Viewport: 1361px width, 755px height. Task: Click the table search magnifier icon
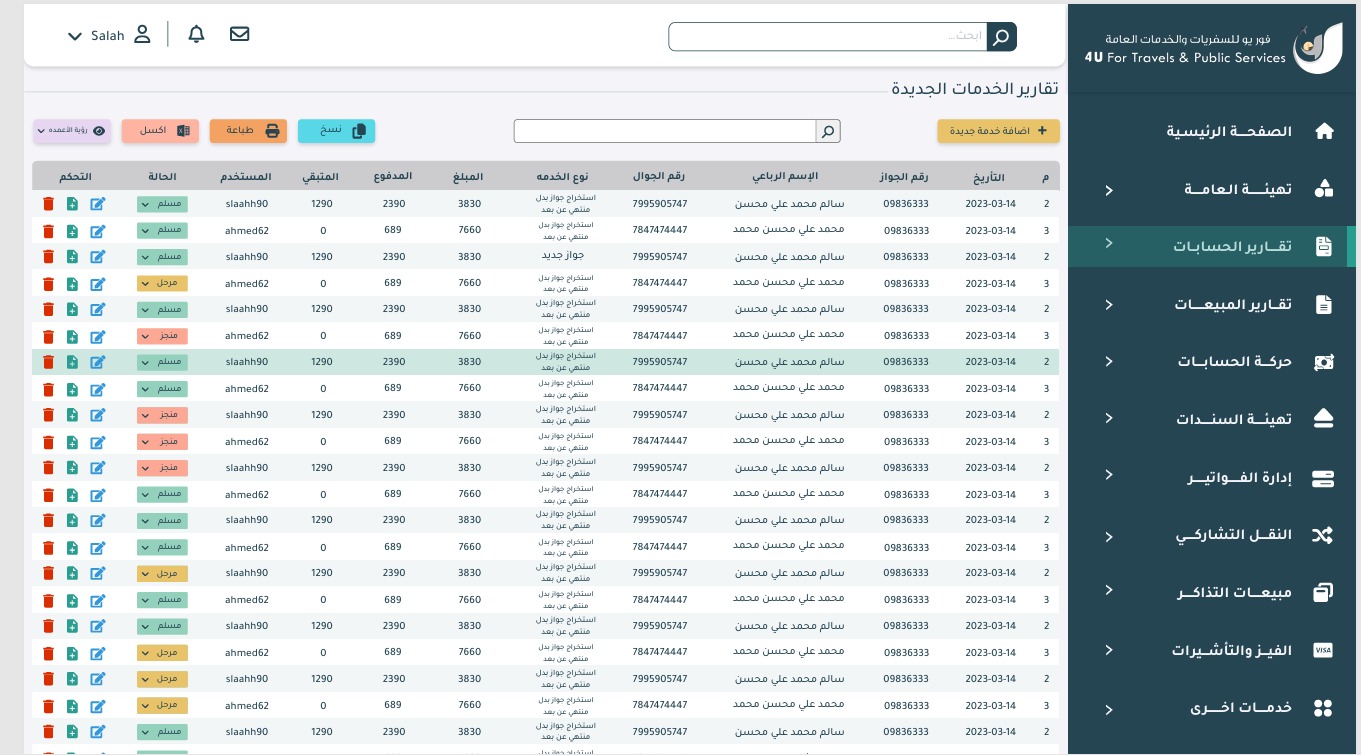[828, 131]
